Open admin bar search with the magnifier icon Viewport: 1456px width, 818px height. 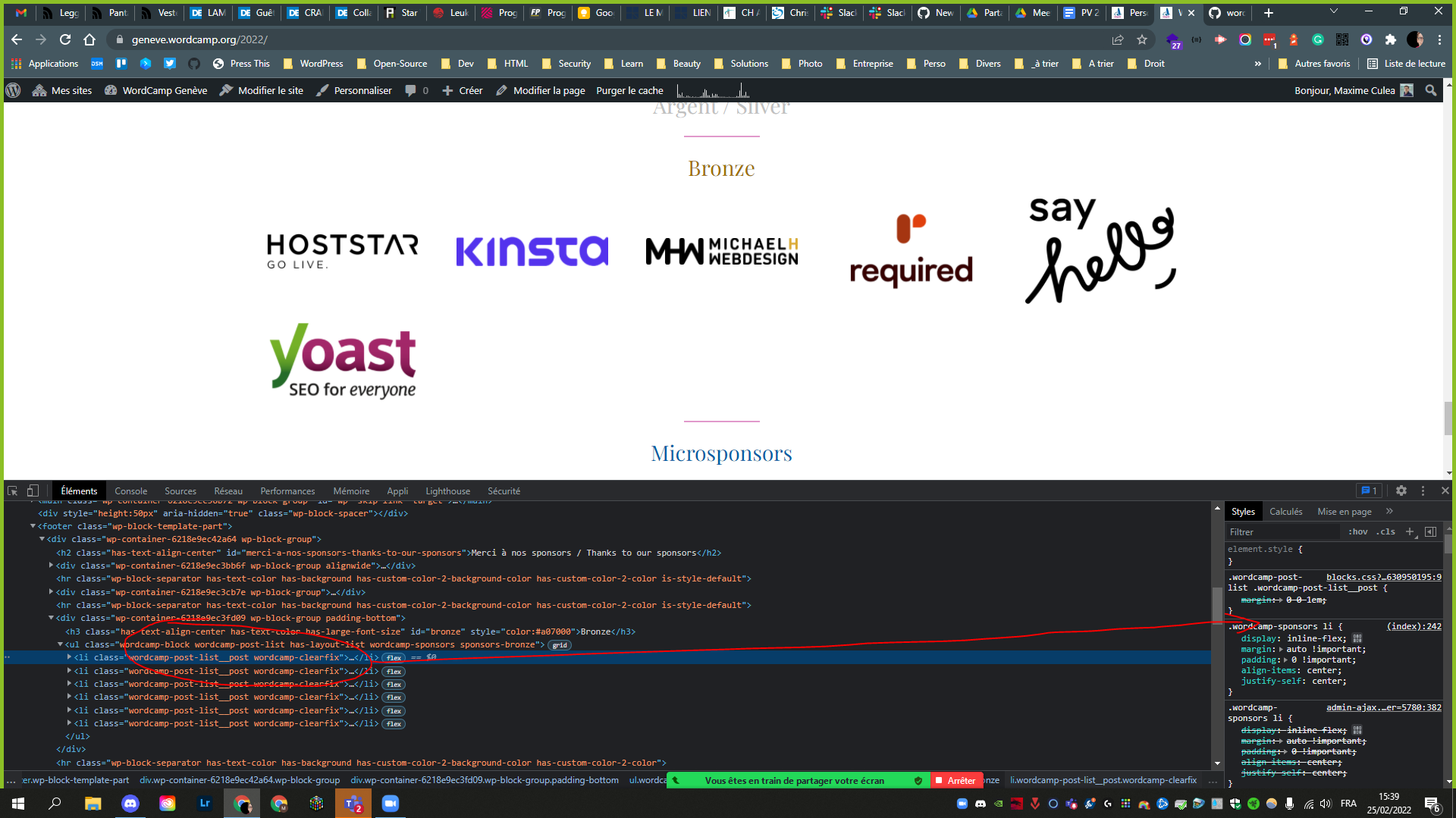[x=1431, y=90]
